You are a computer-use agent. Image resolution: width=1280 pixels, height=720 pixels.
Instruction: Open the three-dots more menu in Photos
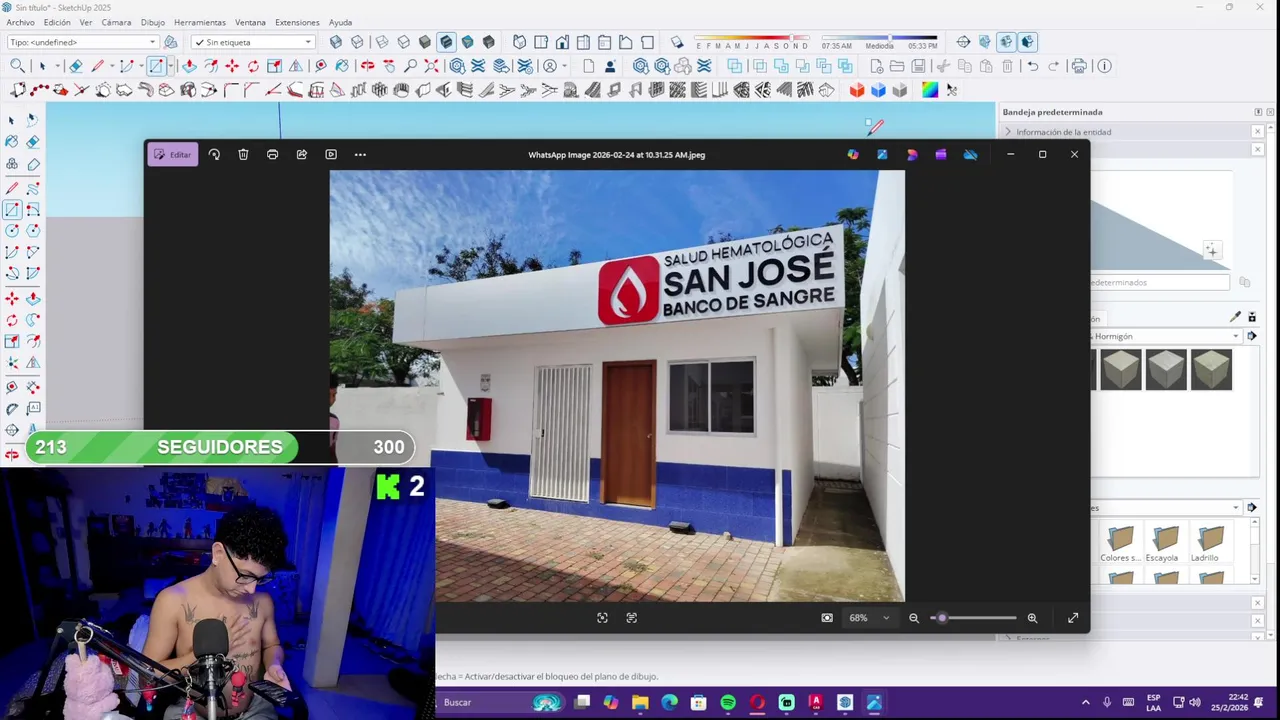[360, 154]
